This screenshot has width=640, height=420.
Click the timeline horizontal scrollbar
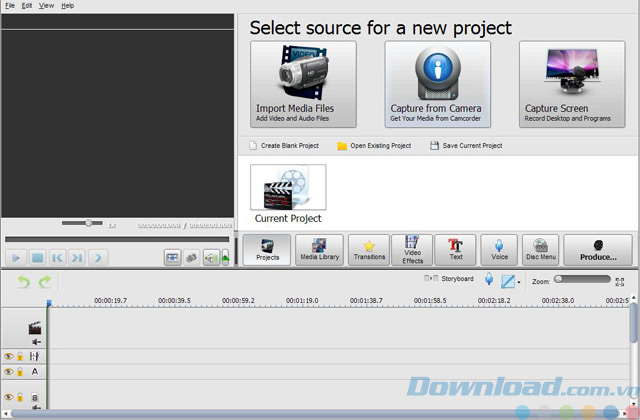pos(316,414)
